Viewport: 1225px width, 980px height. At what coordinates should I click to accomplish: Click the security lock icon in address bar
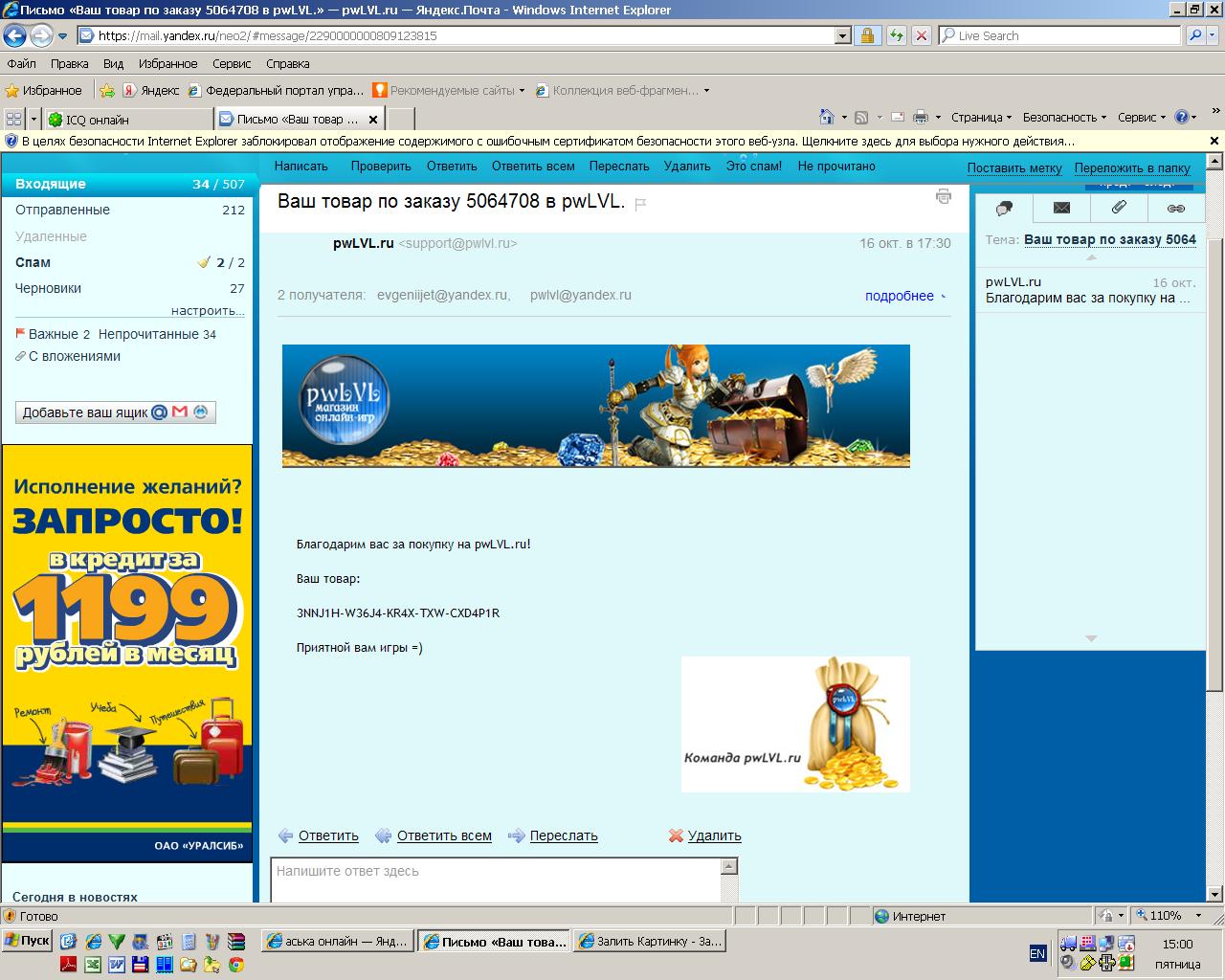[867, 36]
